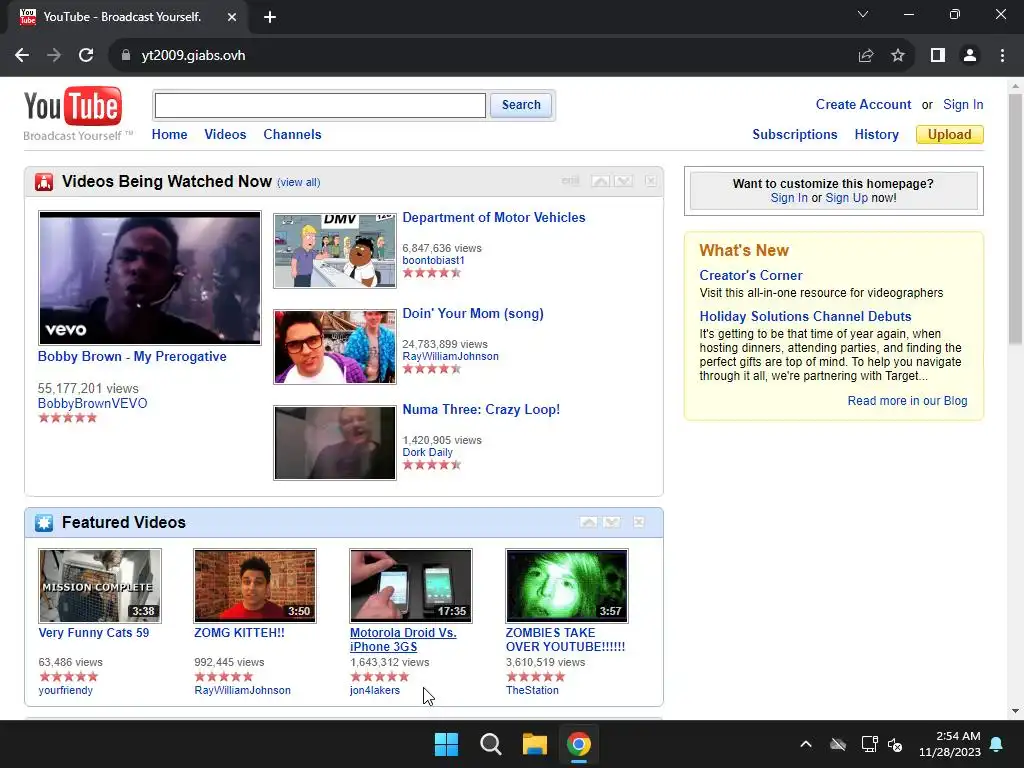
Task: Open the tab search chevron in title bar
Action: point(863,14)
